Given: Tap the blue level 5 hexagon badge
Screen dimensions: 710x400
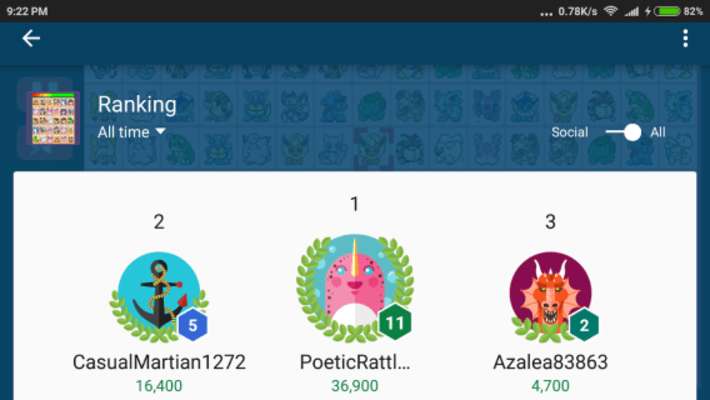Looking at the screenshot, I should pyautogui.click(x=193, y=325).
